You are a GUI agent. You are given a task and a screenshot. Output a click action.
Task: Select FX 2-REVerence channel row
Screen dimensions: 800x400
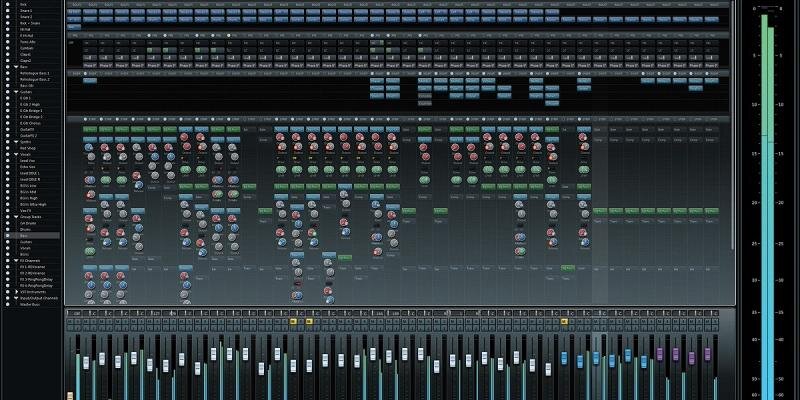click(33, 273)
